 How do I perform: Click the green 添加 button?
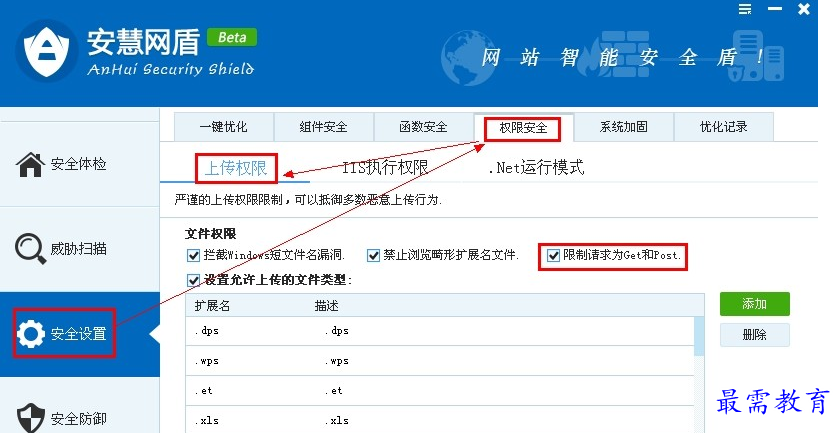coord(755,304)
